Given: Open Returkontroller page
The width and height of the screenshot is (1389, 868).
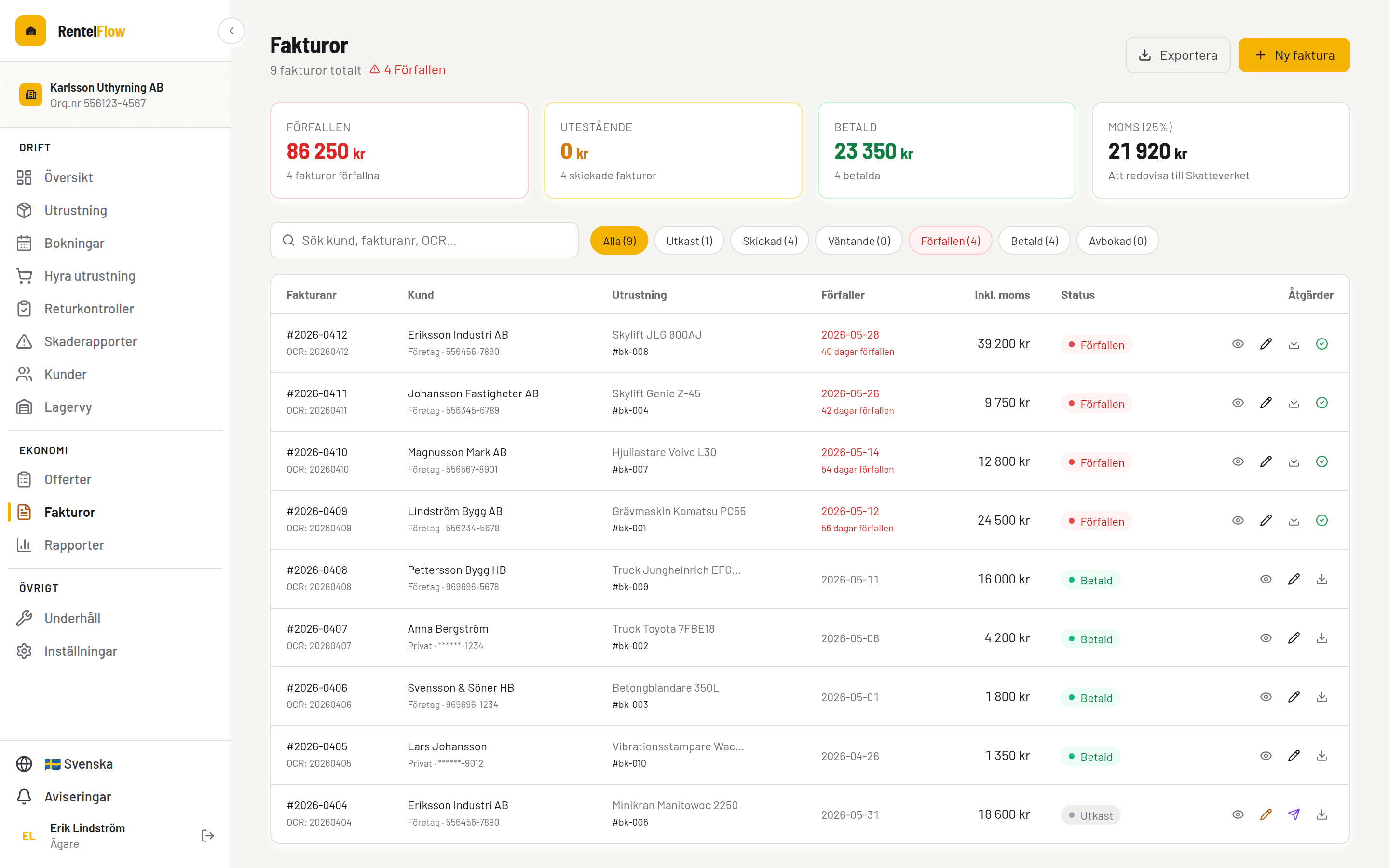Looking at the screenshot, I should (115, 309).
